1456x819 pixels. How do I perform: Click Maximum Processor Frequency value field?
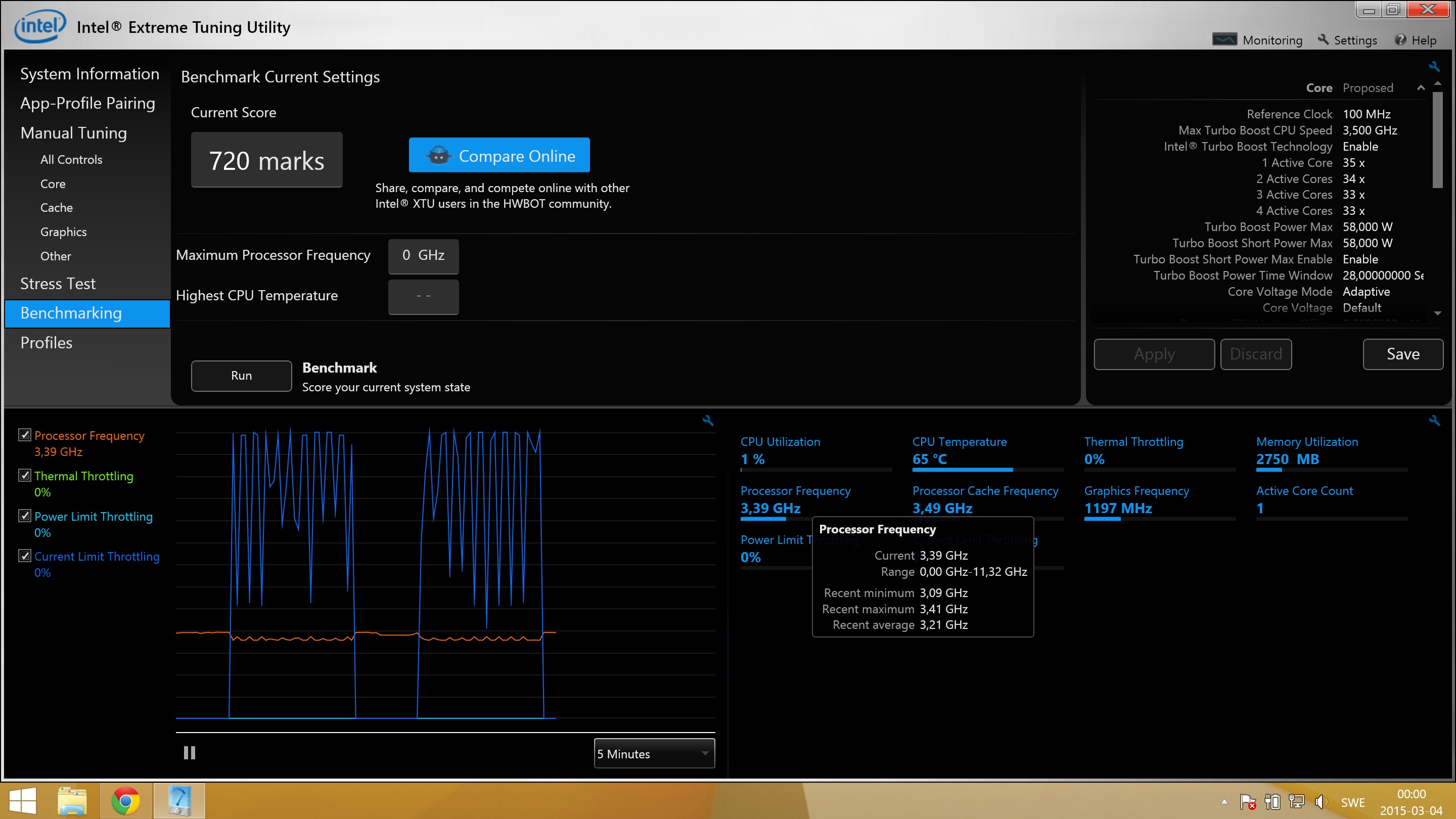pyautogui.click(x=423, y=256)
